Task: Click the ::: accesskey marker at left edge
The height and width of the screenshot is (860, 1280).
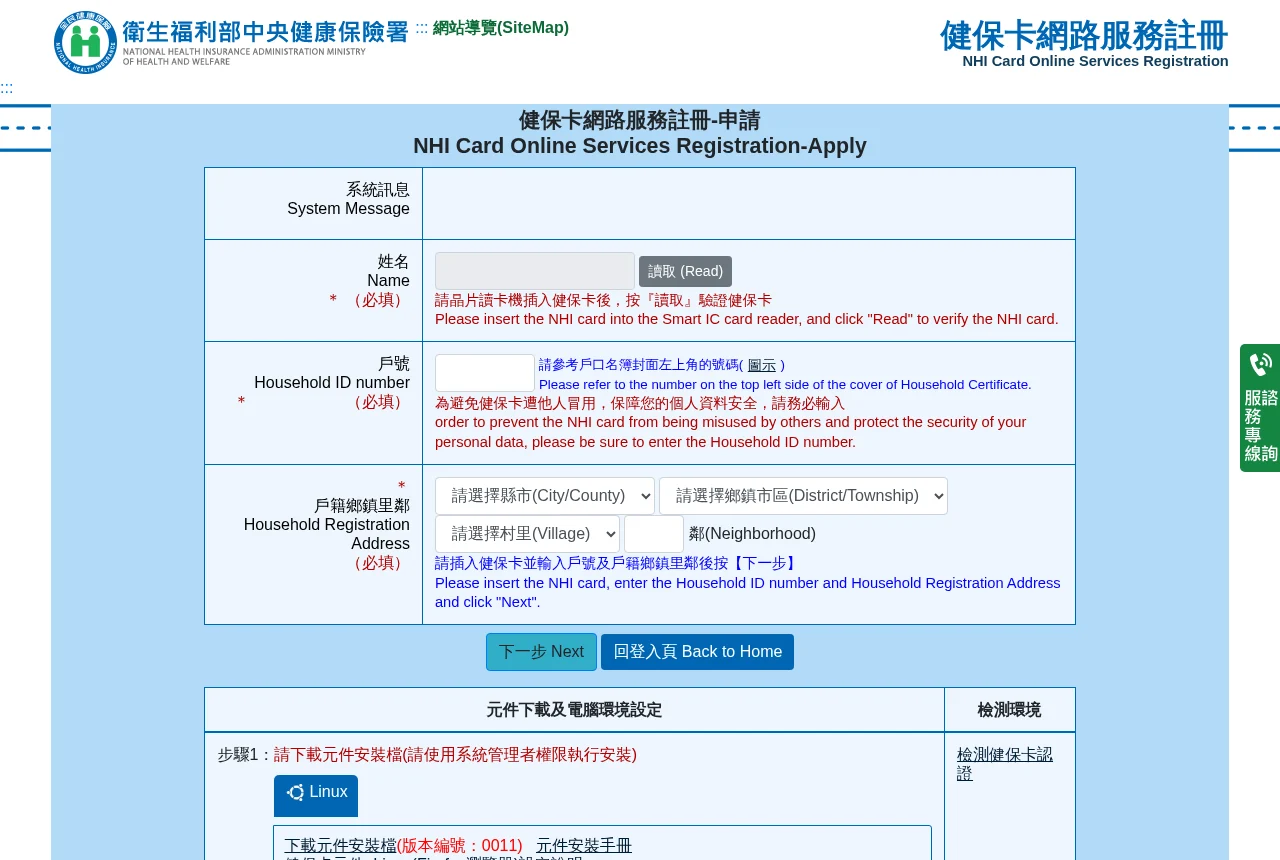Action: pyautogui.click(x=7, y=88)
